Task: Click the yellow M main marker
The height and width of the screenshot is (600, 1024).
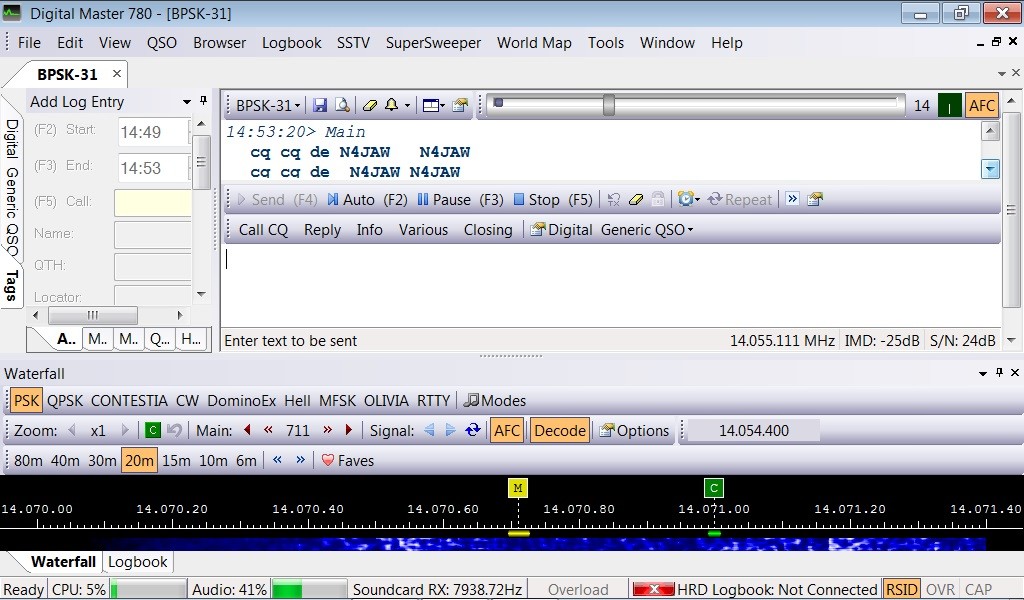Action: click(518, 488)
